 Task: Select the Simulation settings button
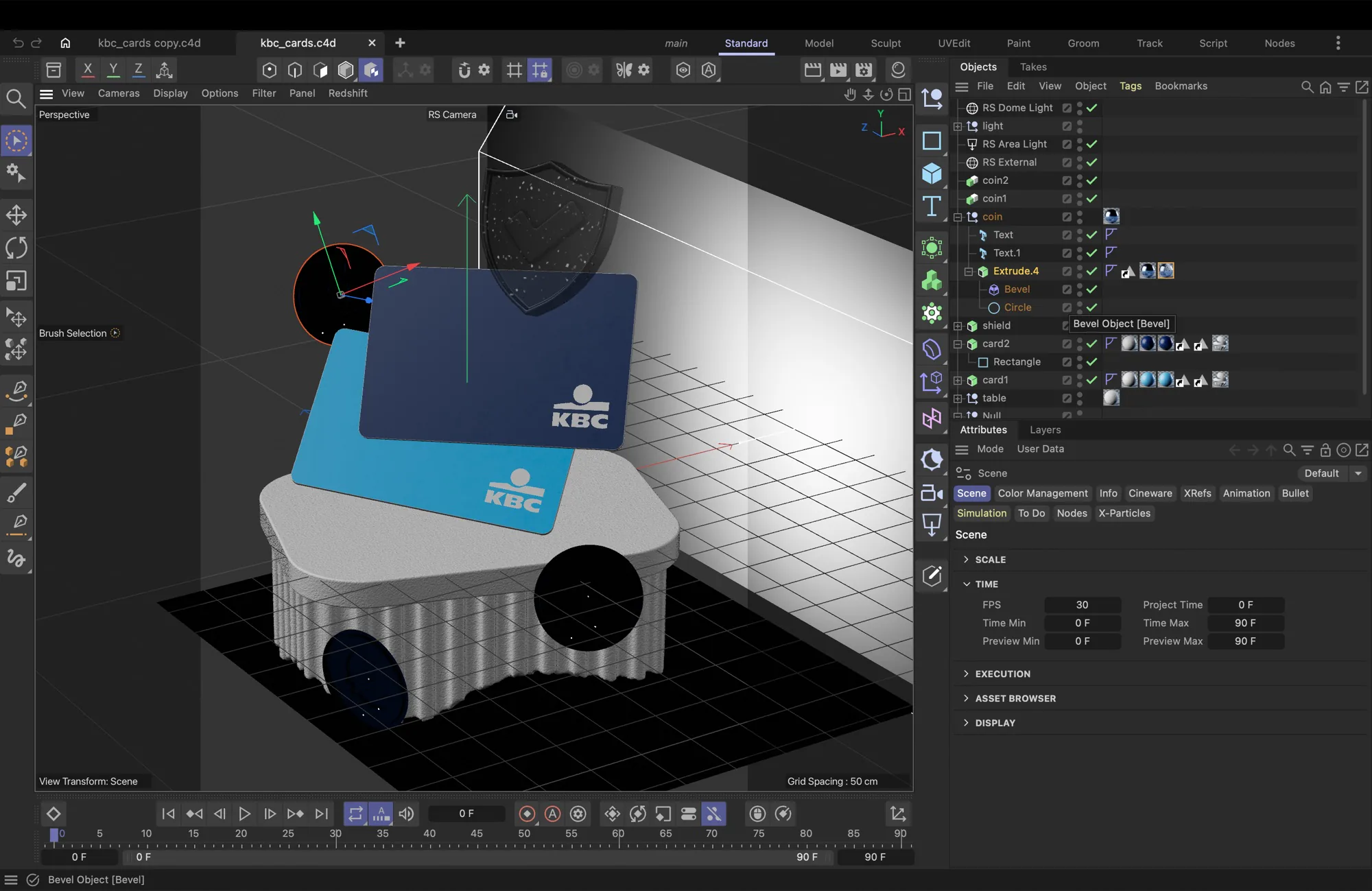[x=982, y=513]
